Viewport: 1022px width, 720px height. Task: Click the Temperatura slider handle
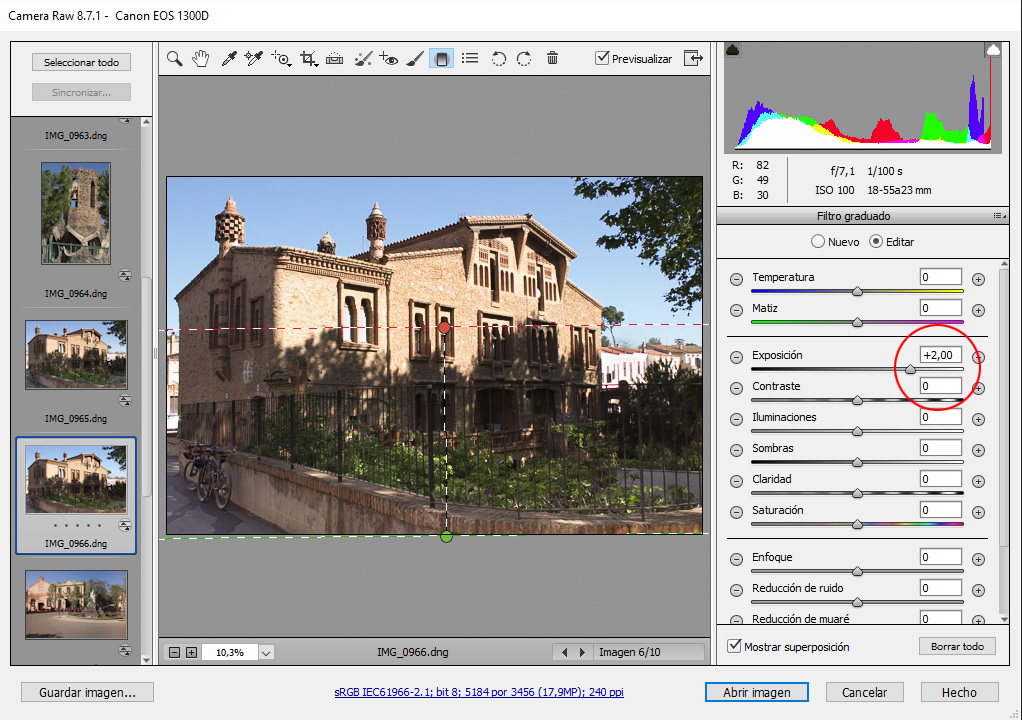(857, 292)
